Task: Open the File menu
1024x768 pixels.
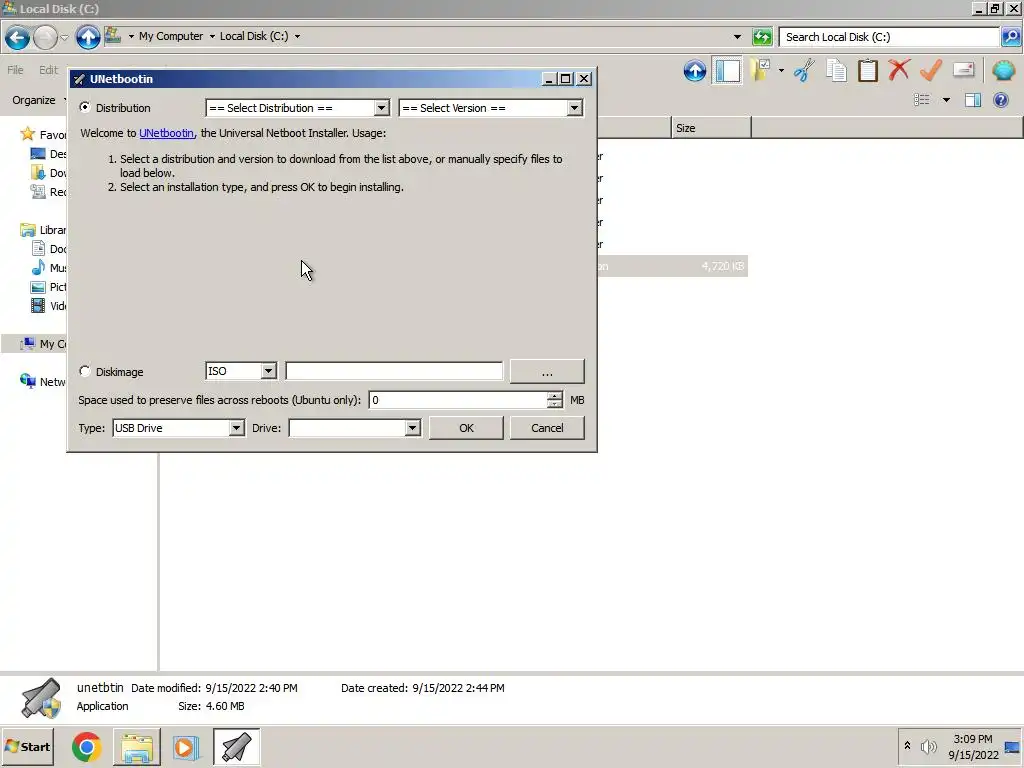Action: pyautogui.click(x=15, y=70)
